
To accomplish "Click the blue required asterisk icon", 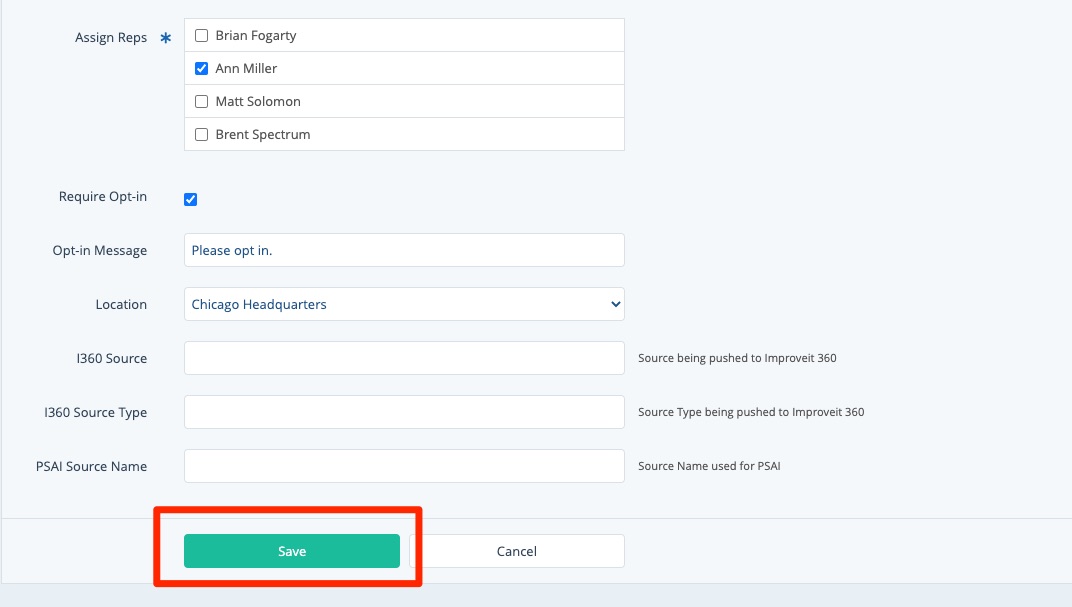I will click(166, 39).
